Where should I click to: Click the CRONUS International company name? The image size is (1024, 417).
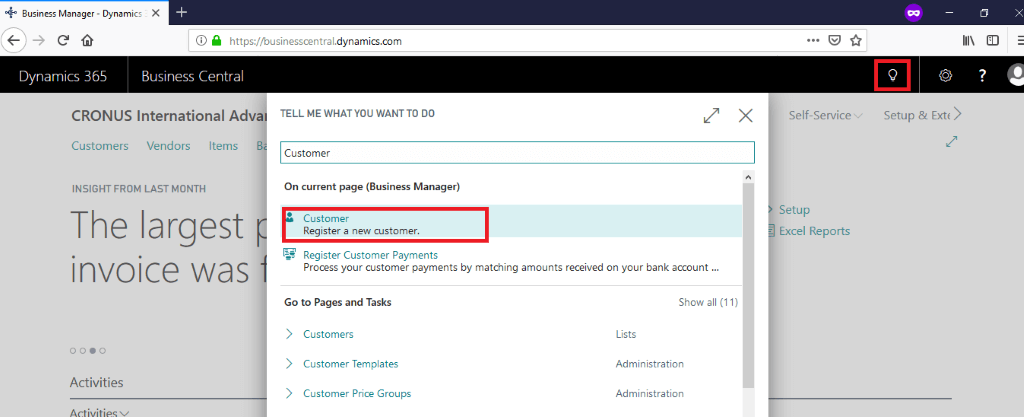click(170, 116)
